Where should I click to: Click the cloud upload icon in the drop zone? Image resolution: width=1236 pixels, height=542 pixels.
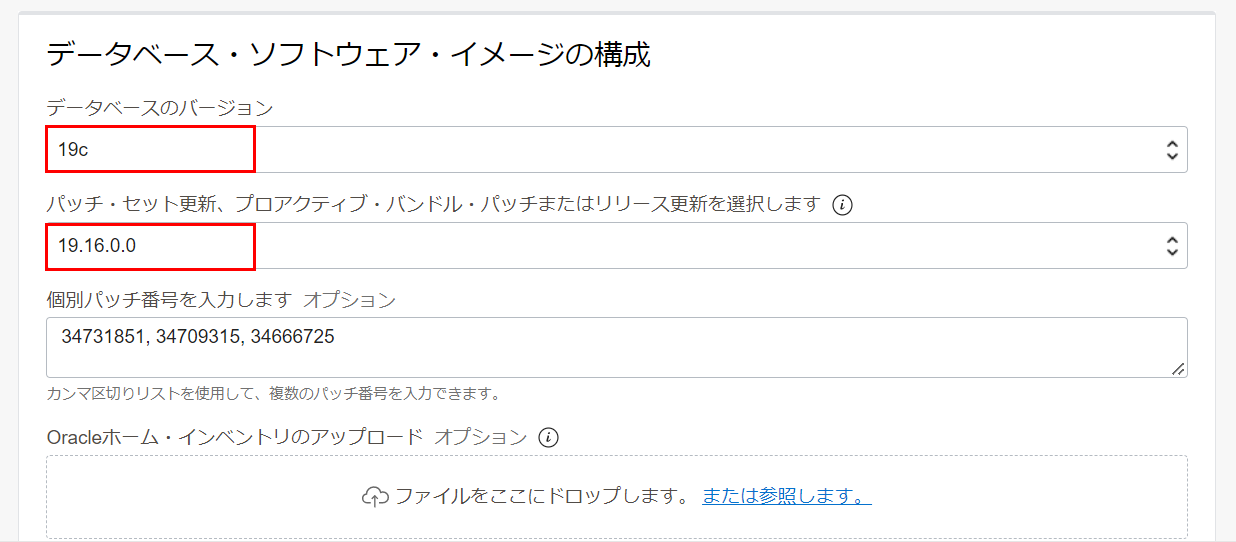tap(375, 496)
